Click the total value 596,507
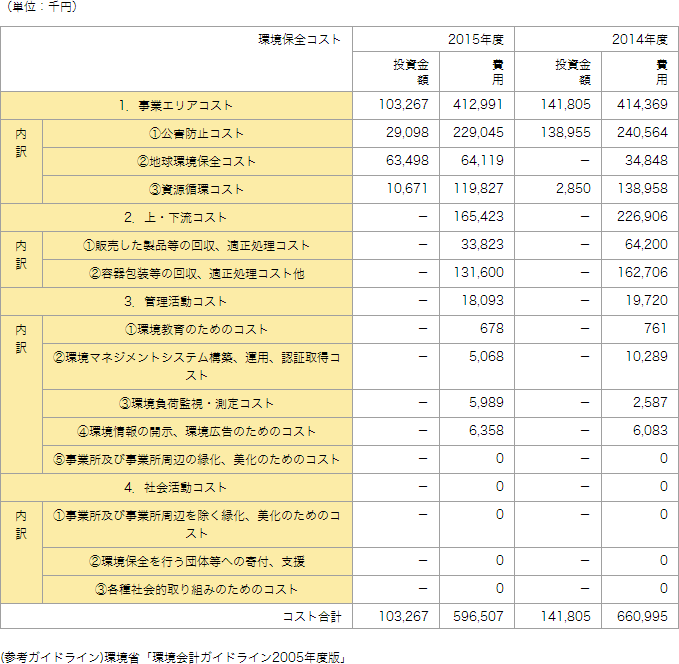Viewport: 679px width, 664px height. click(478, 616)
